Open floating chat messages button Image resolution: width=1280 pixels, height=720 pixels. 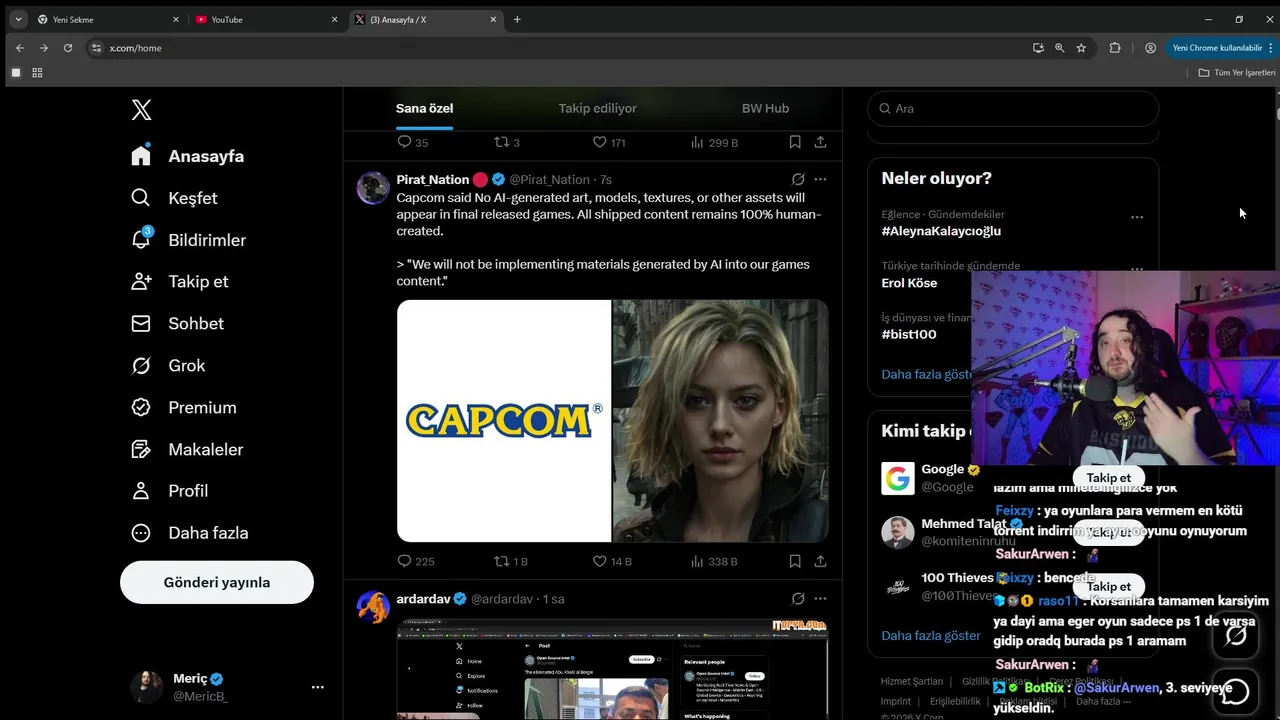click(x=1236, y=692)
